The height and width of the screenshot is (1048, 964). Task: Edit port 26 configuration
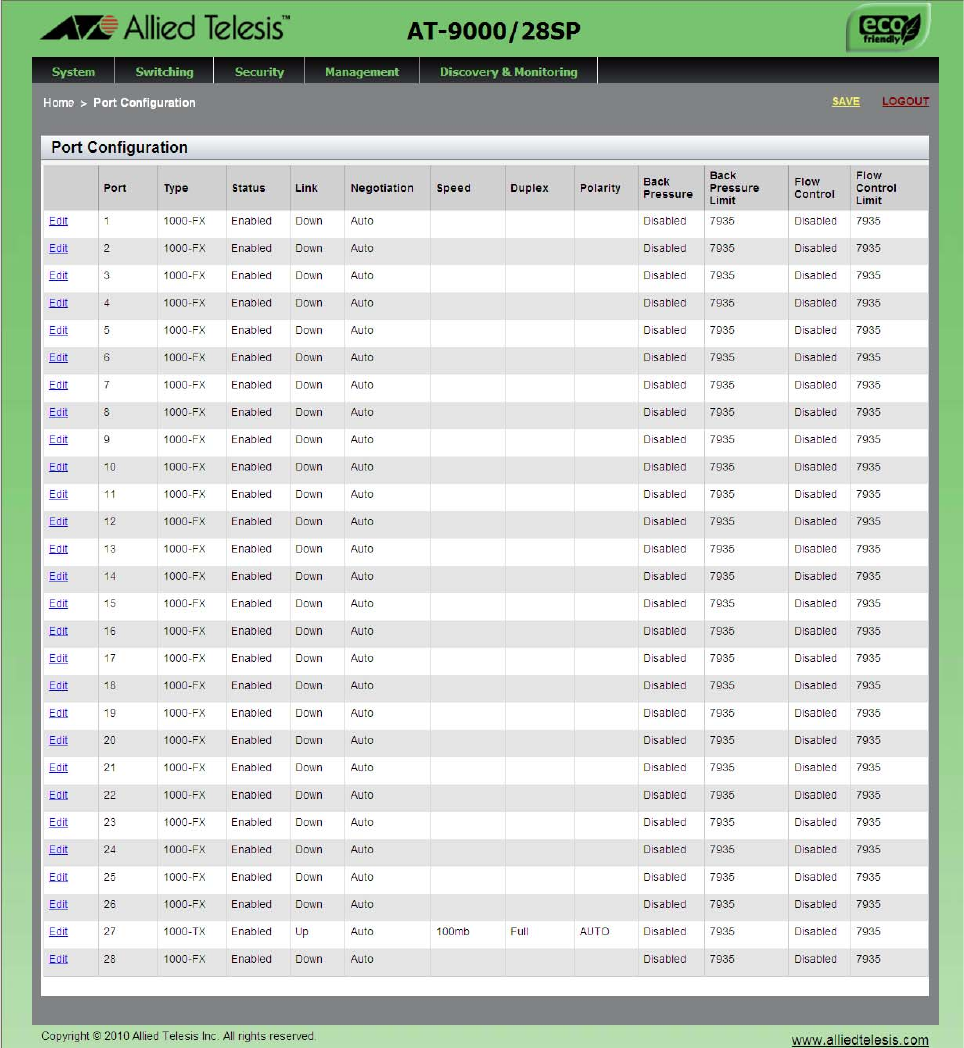click(x=58, y=904)
